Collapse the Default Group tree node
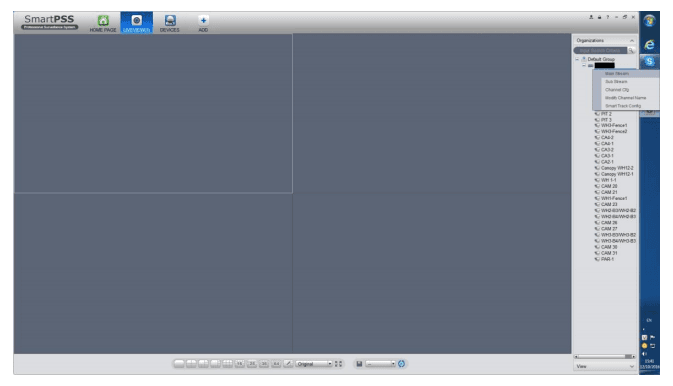This screenshot has height=386, width=673. (x=577, y=59)
